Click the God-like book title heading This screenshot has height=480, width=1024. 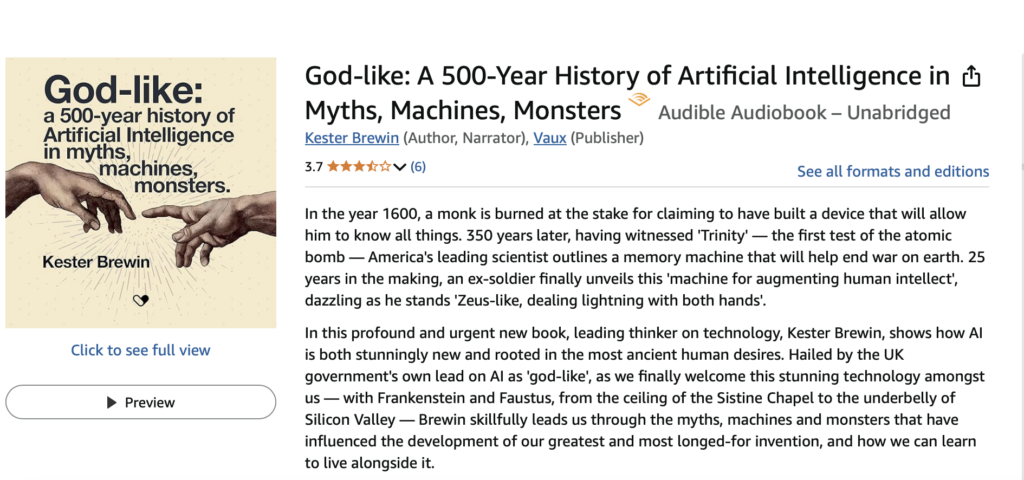pyautogui.click(x=627, y=93)
